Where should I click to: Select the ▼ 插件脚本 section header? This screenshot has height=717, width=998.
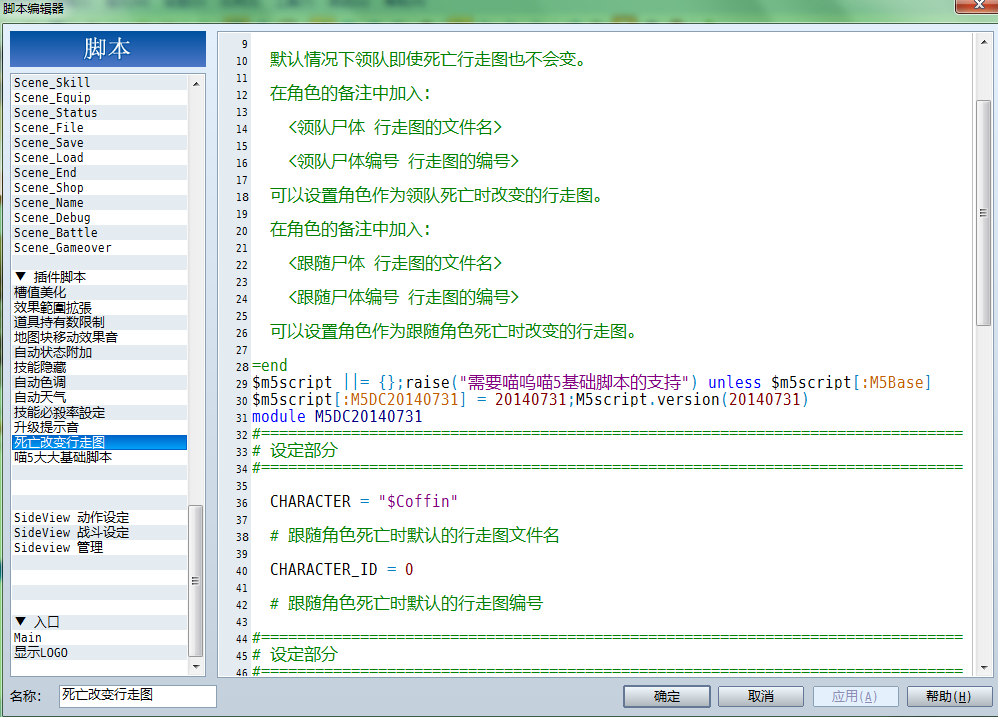tap(100, 277)
